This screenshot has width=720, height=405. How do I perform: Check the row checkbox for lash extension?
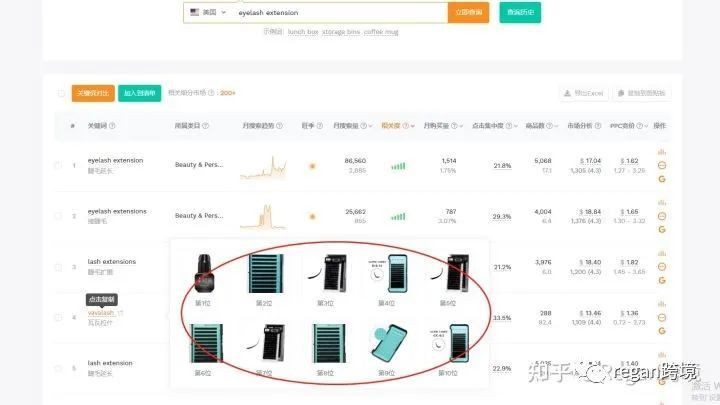(x=58, y=368)
